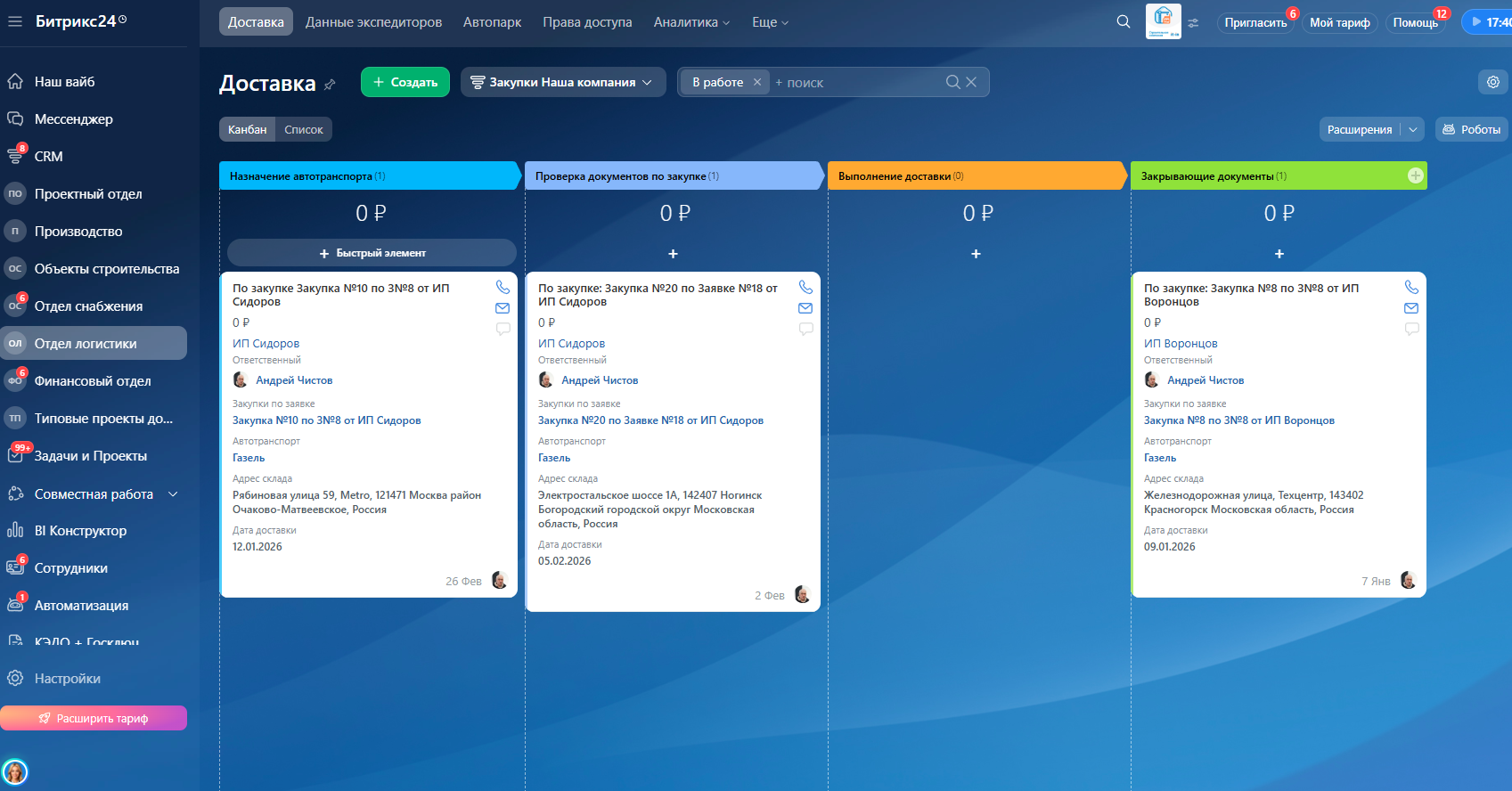Remove the В работе filter chip
The image size is (1512, 791).
[x=757, y=82]
